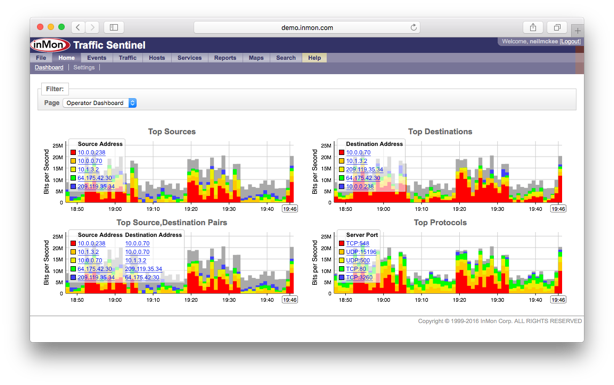Click the 19:46 marker on Top Sources chart

290,209
